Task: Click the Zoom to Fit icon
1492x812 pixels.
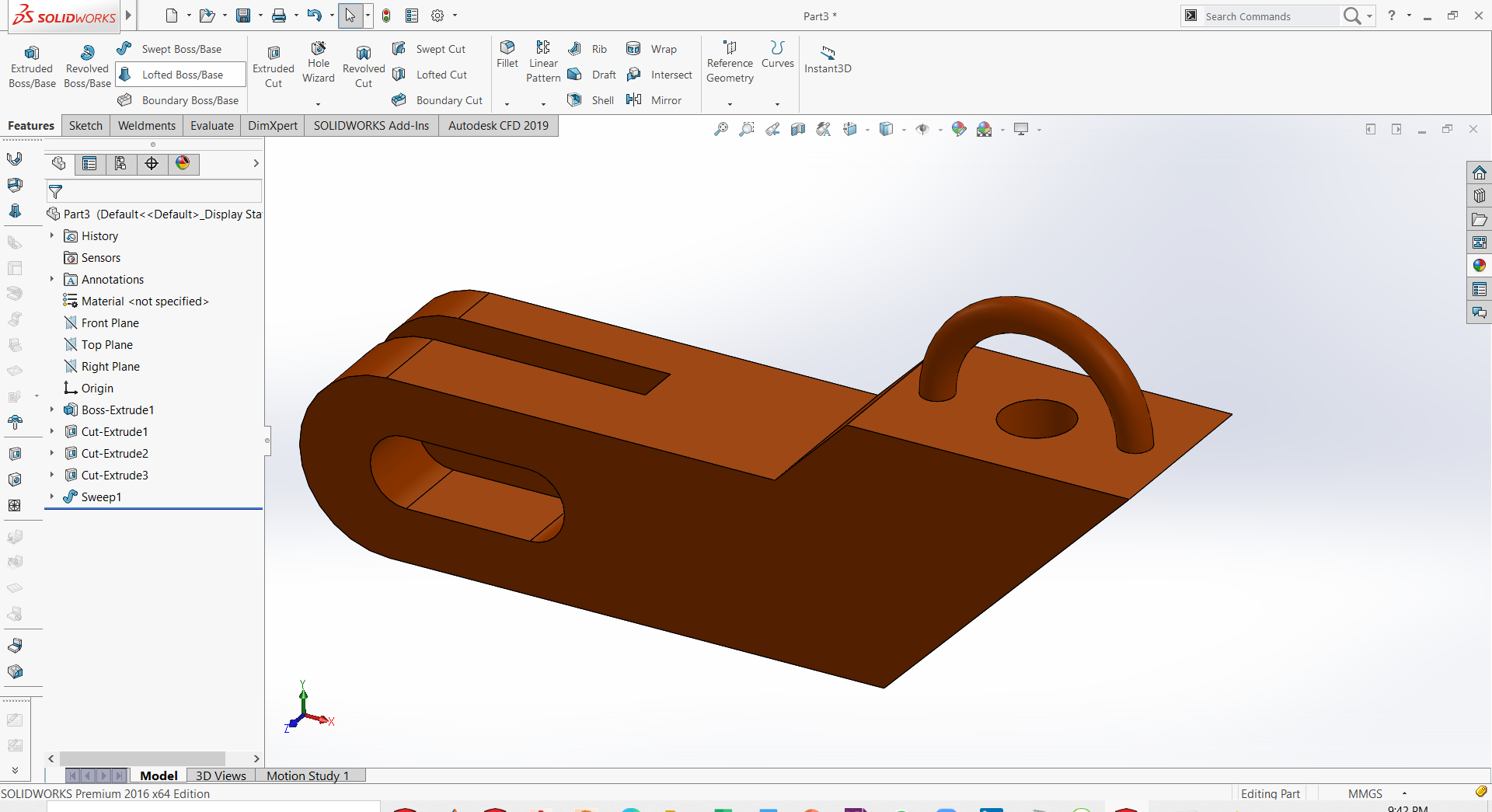Action: [720, 129]
